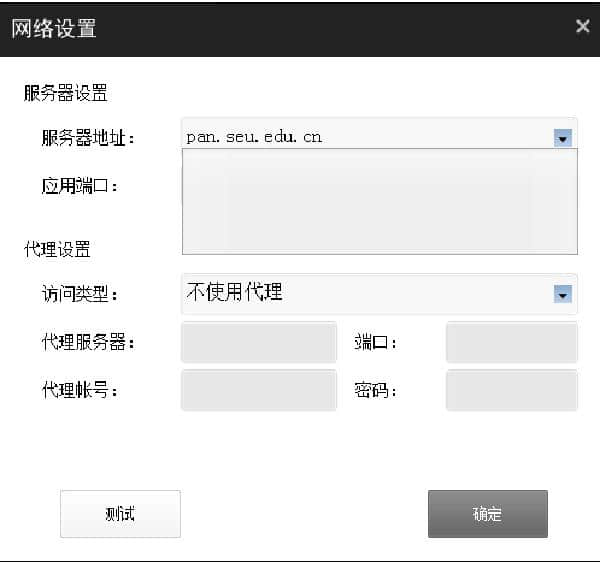Click the 代理服务器 label
Screen dimensions: 600x563
pos(88,343)
